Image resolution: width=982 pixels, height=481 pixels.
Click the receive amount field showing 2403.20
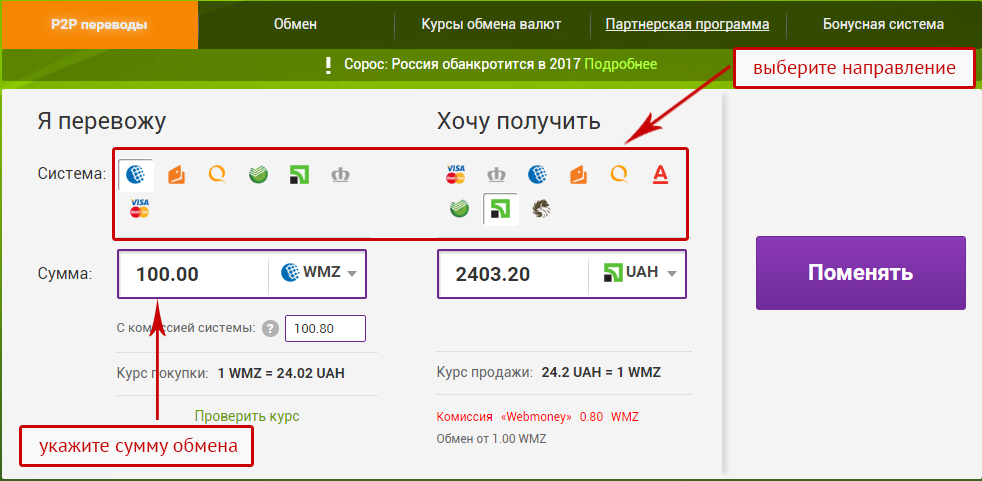(514, 274)
